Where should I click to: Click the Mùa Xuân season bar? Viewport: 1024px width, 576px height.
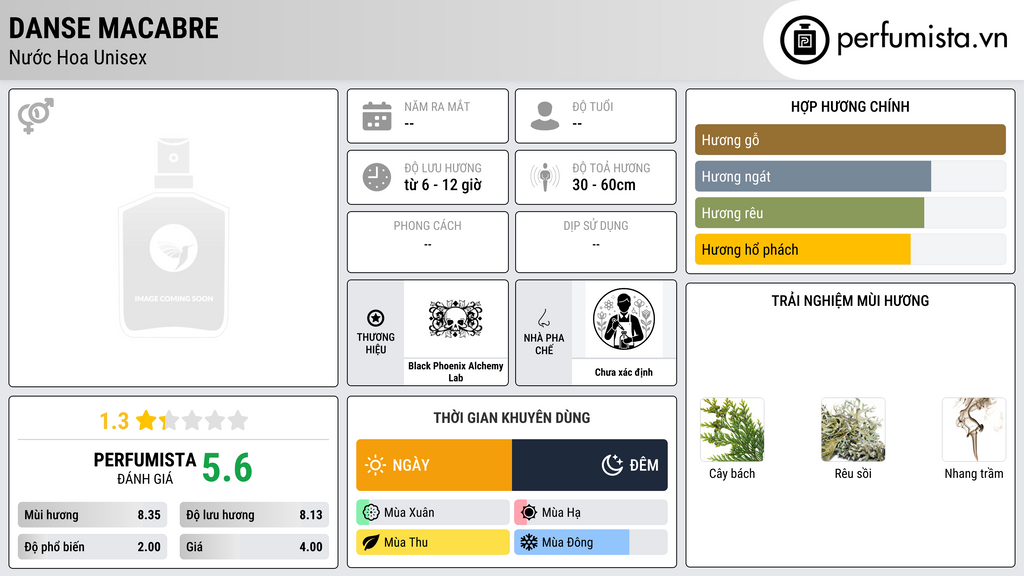[x=433, y=513]
